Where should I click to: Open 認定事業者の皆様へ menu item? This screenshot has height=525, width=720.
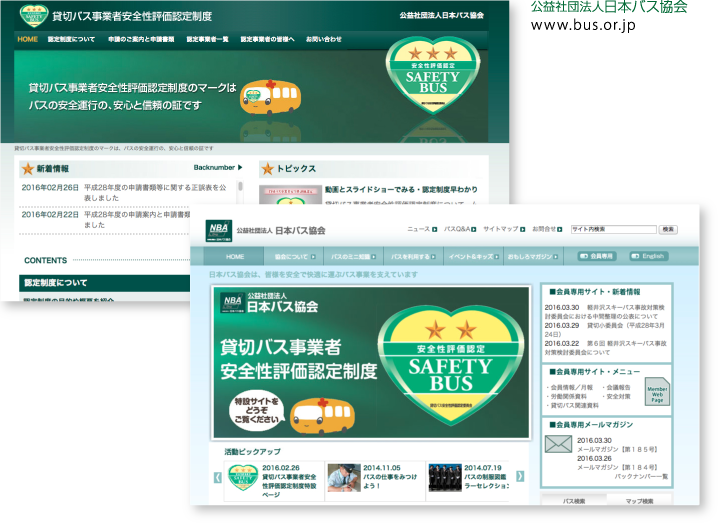(268, 39)
